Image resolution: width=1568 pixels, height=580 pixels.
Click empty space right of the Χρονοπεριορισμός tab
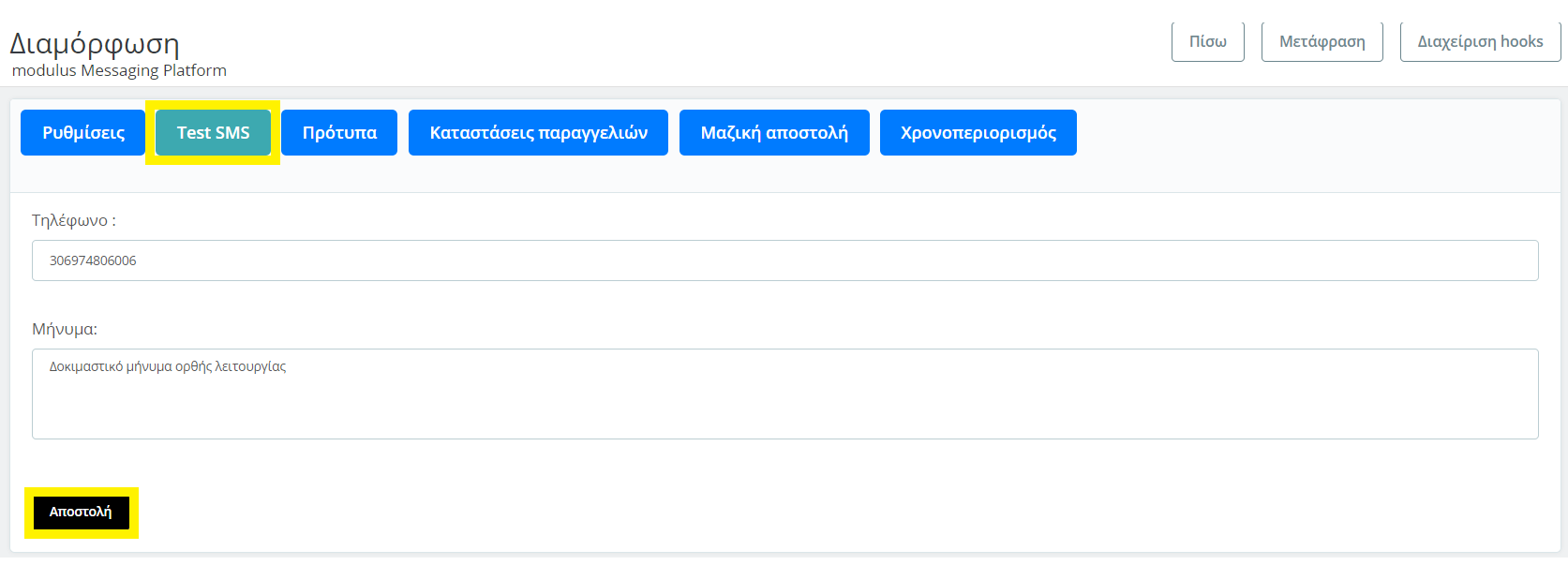coord(1312,133)
